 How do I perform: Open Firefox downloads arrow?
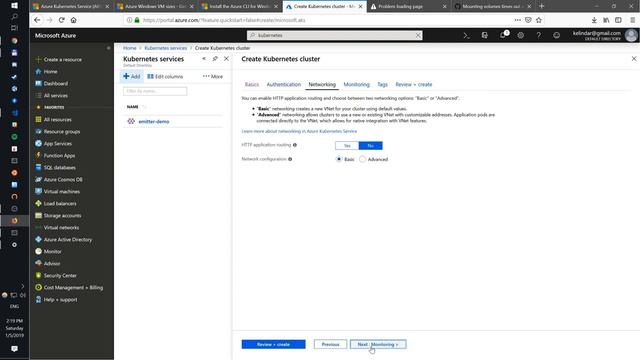tap(594, 20)
